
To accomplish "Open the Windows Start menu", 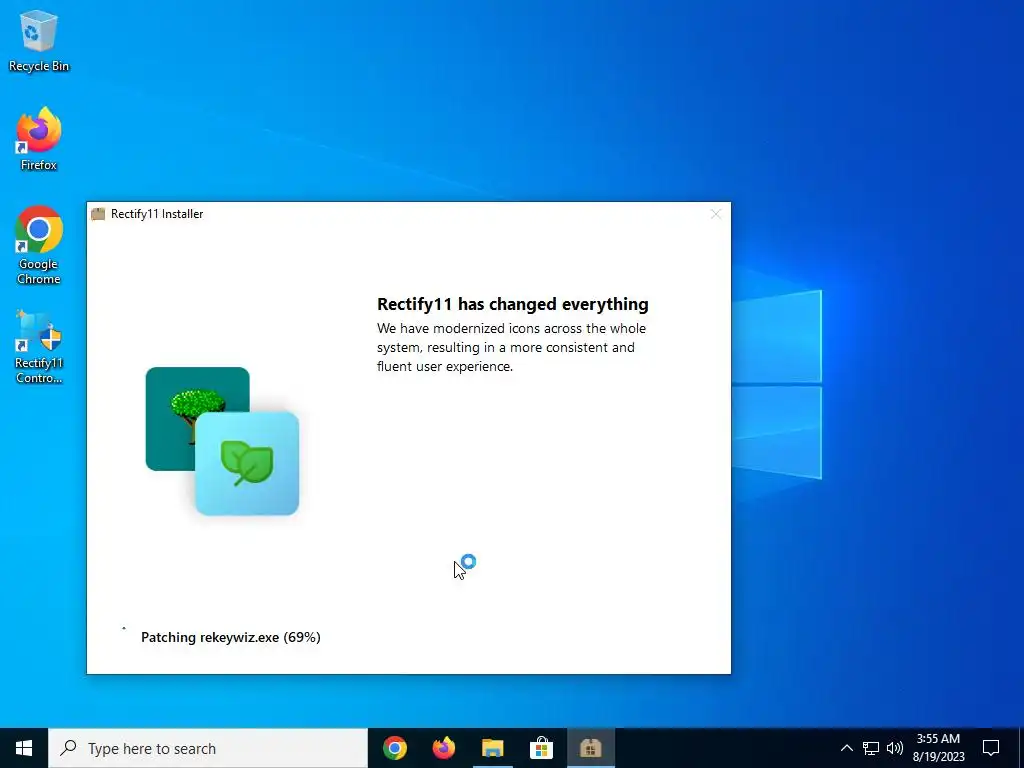I will 24,748.
